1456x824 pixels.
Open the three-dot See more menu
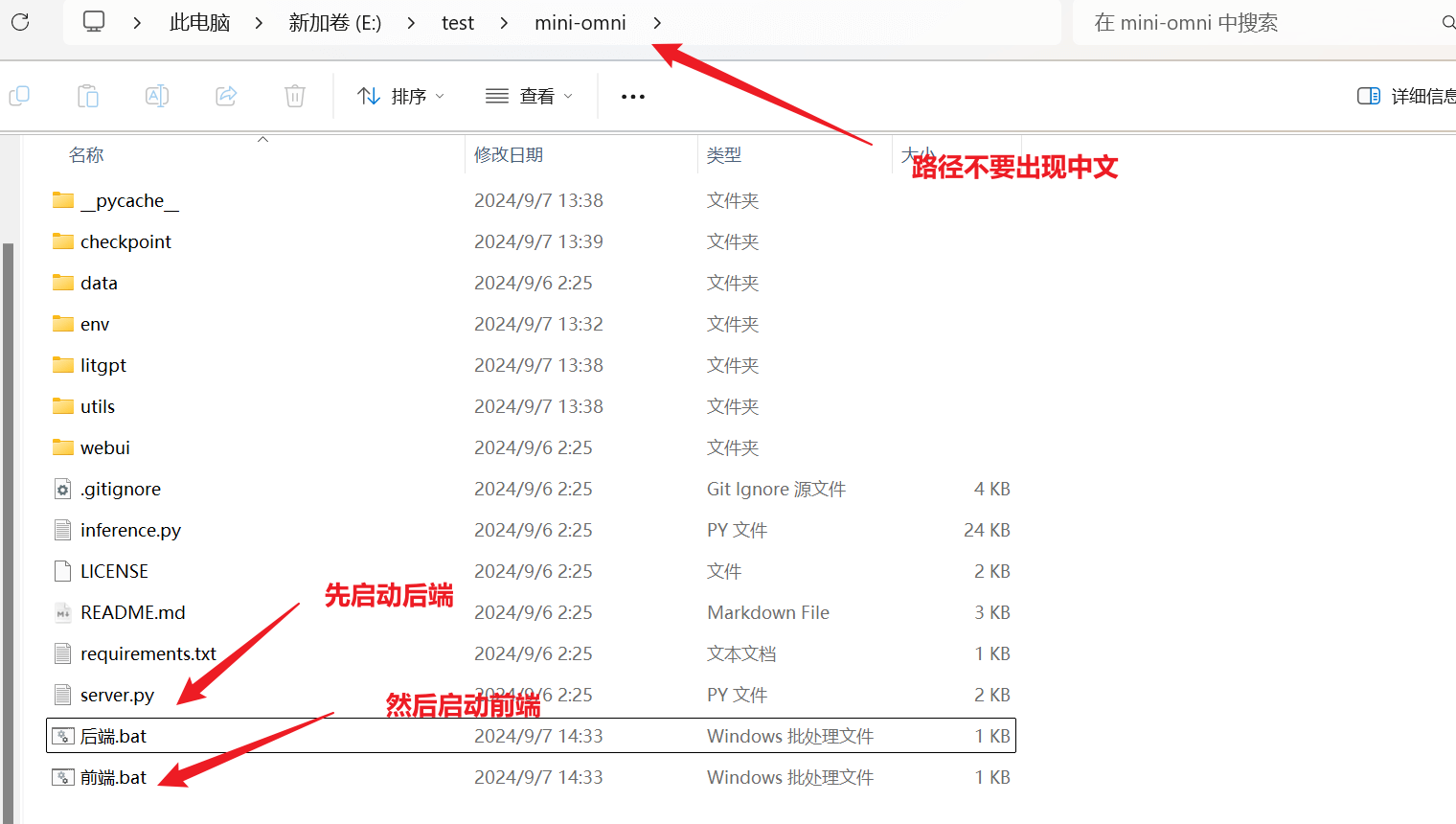(633, 97)
